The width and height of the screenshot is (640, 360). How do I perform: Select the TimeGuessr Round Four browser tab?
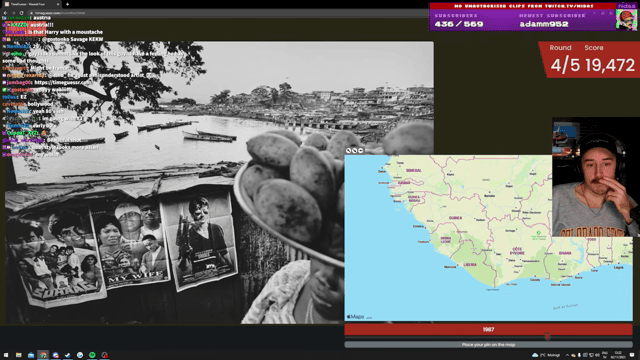pos(31,4)
